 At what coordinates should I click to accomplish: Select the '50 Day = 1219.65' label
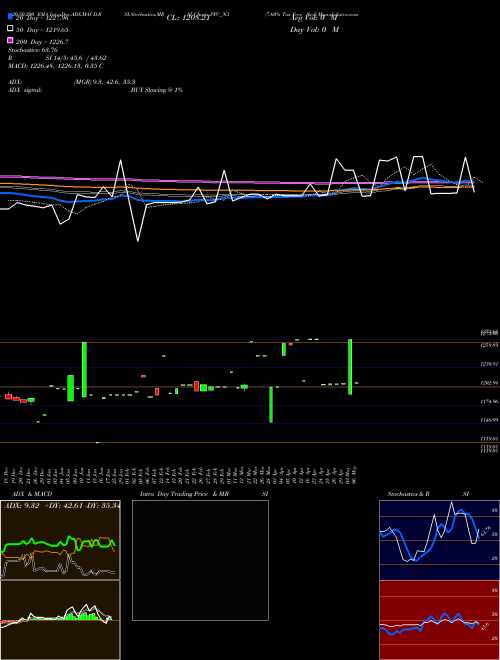click(x=42, y=30)
